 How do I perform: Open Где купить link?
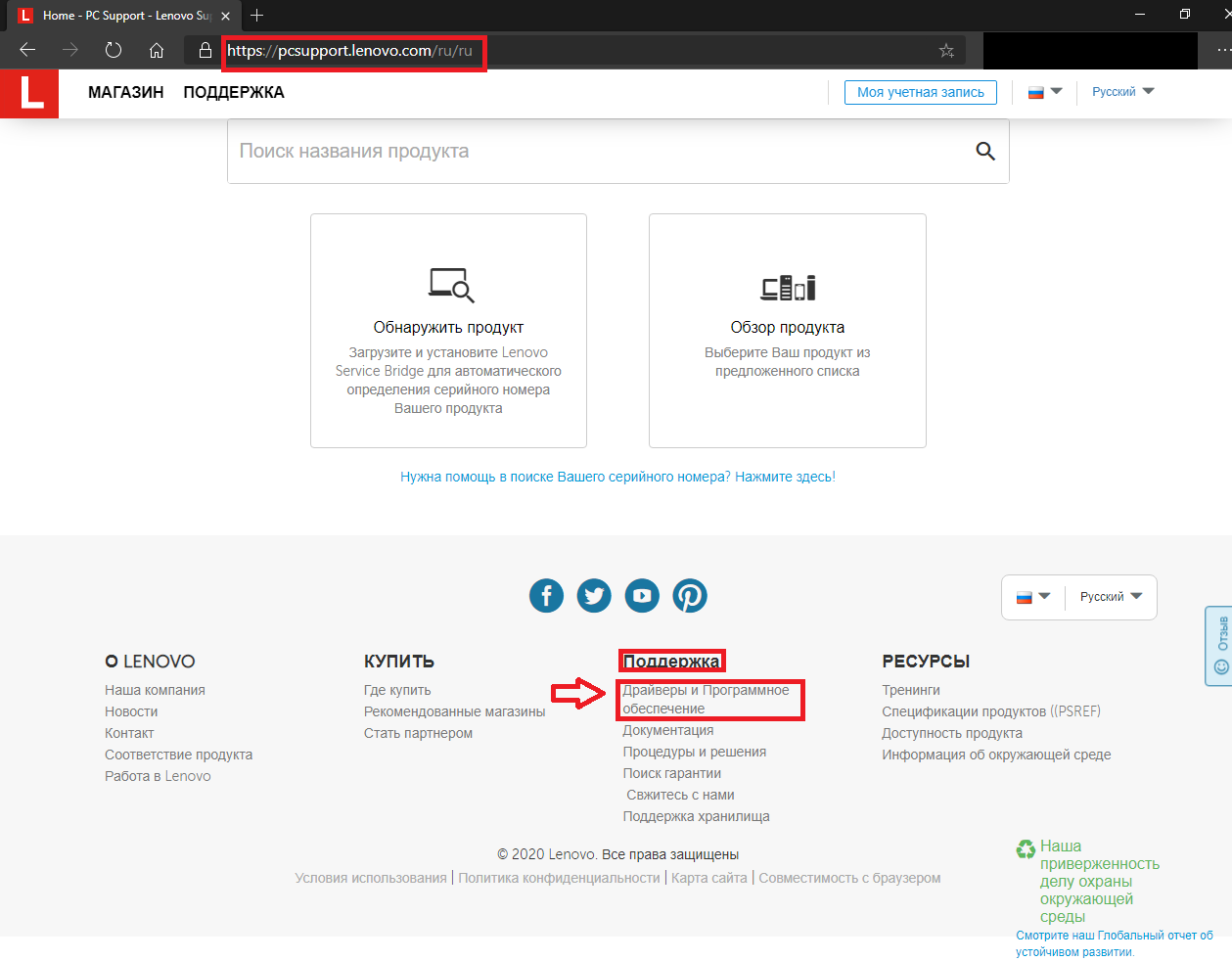pos(397,690)
